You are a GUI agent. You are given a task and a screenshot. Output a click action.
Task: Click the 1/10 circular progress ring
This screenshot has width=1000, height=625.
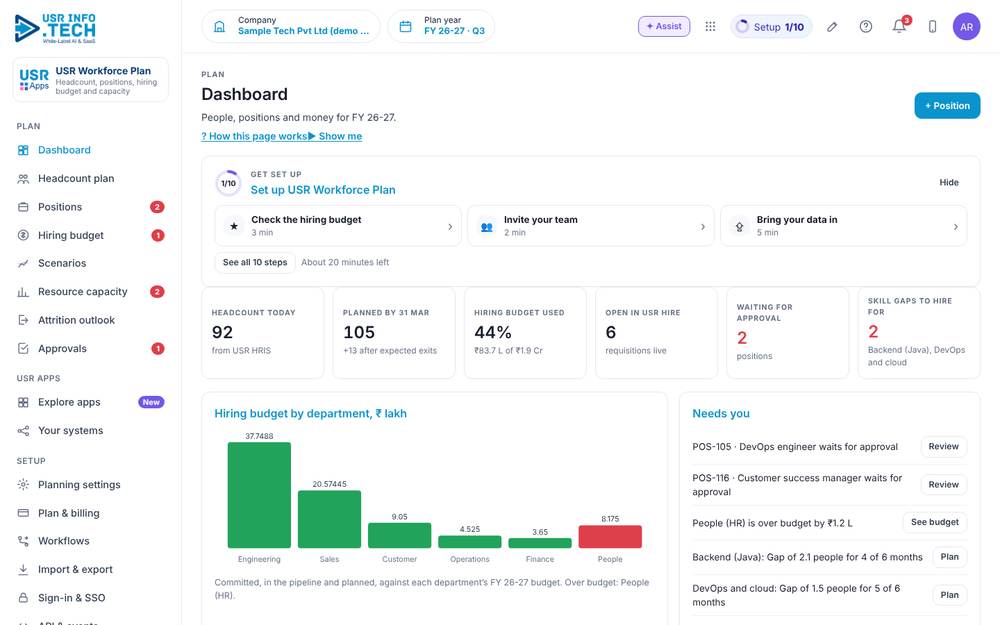pyautogui.click(x=228, y=183)
